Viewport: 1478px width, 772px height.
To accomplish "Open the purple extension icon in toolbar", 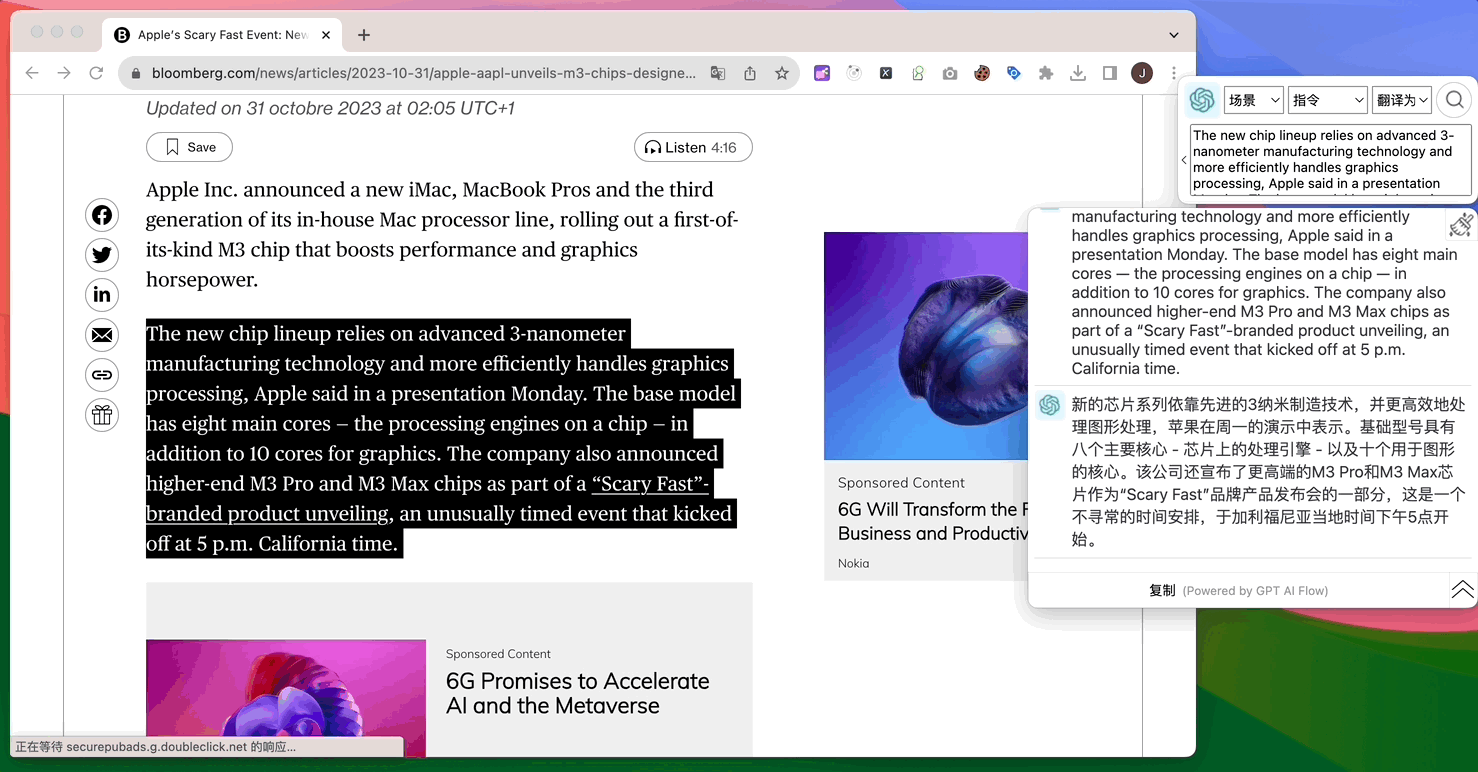I will click(x=822, y=73).
